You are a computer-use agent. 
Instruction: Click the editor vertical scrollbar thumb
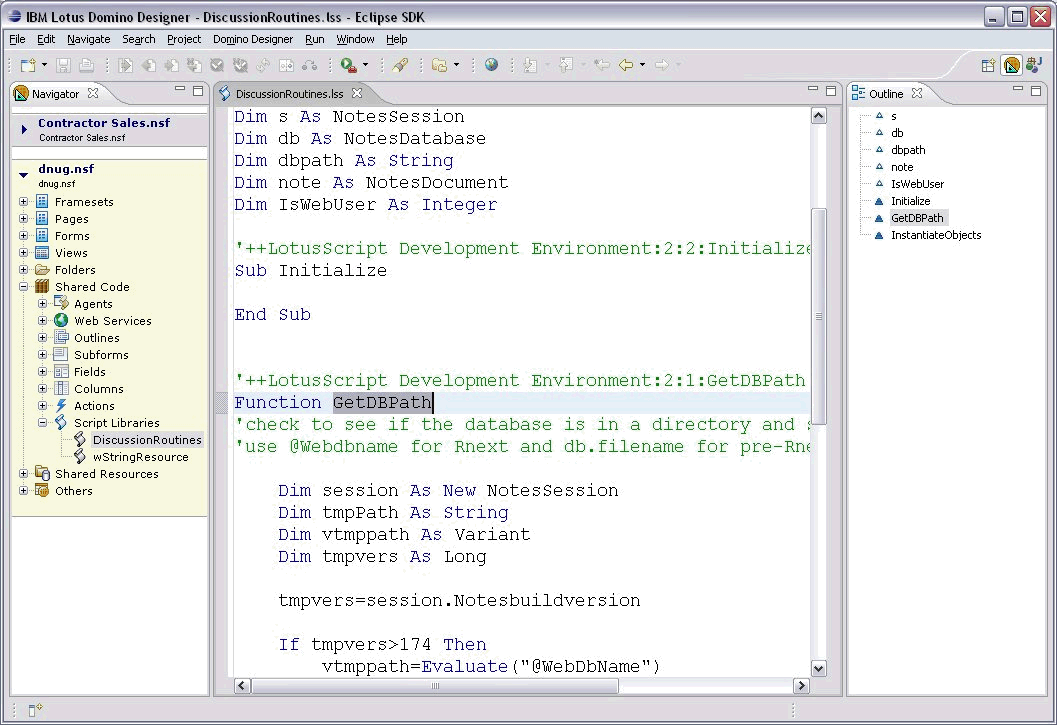pyautogui.click(x=818, y=316)
